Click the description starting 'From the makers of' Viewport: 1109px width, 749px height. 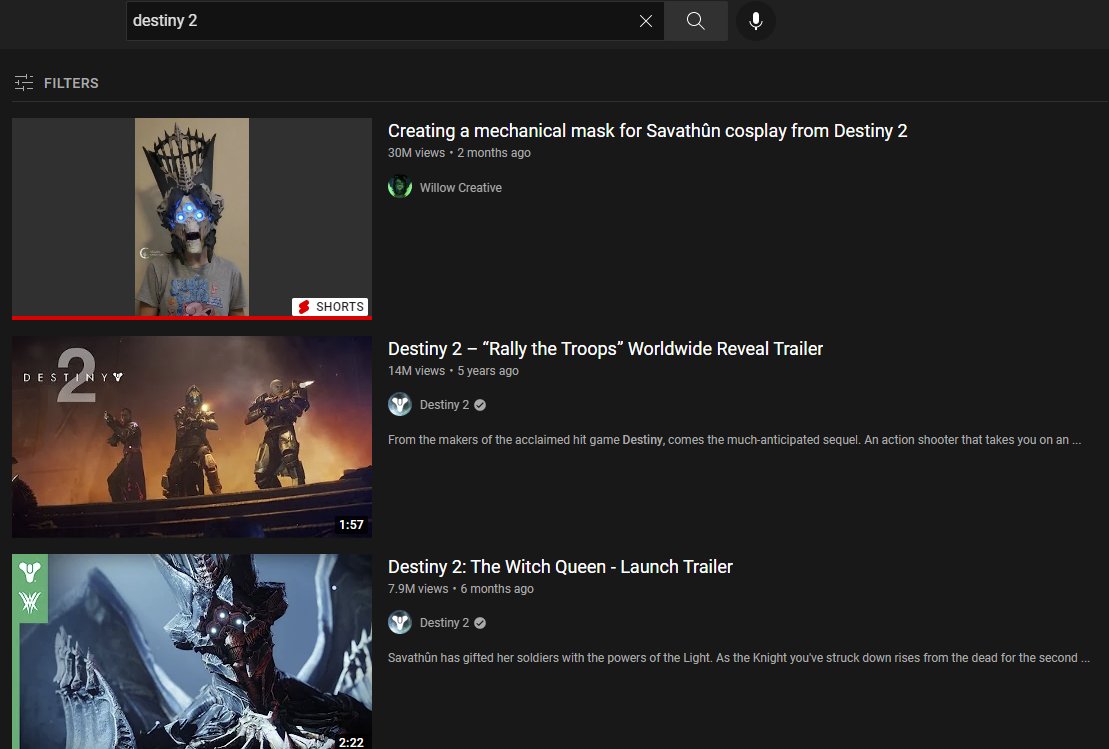pos(734,440)
